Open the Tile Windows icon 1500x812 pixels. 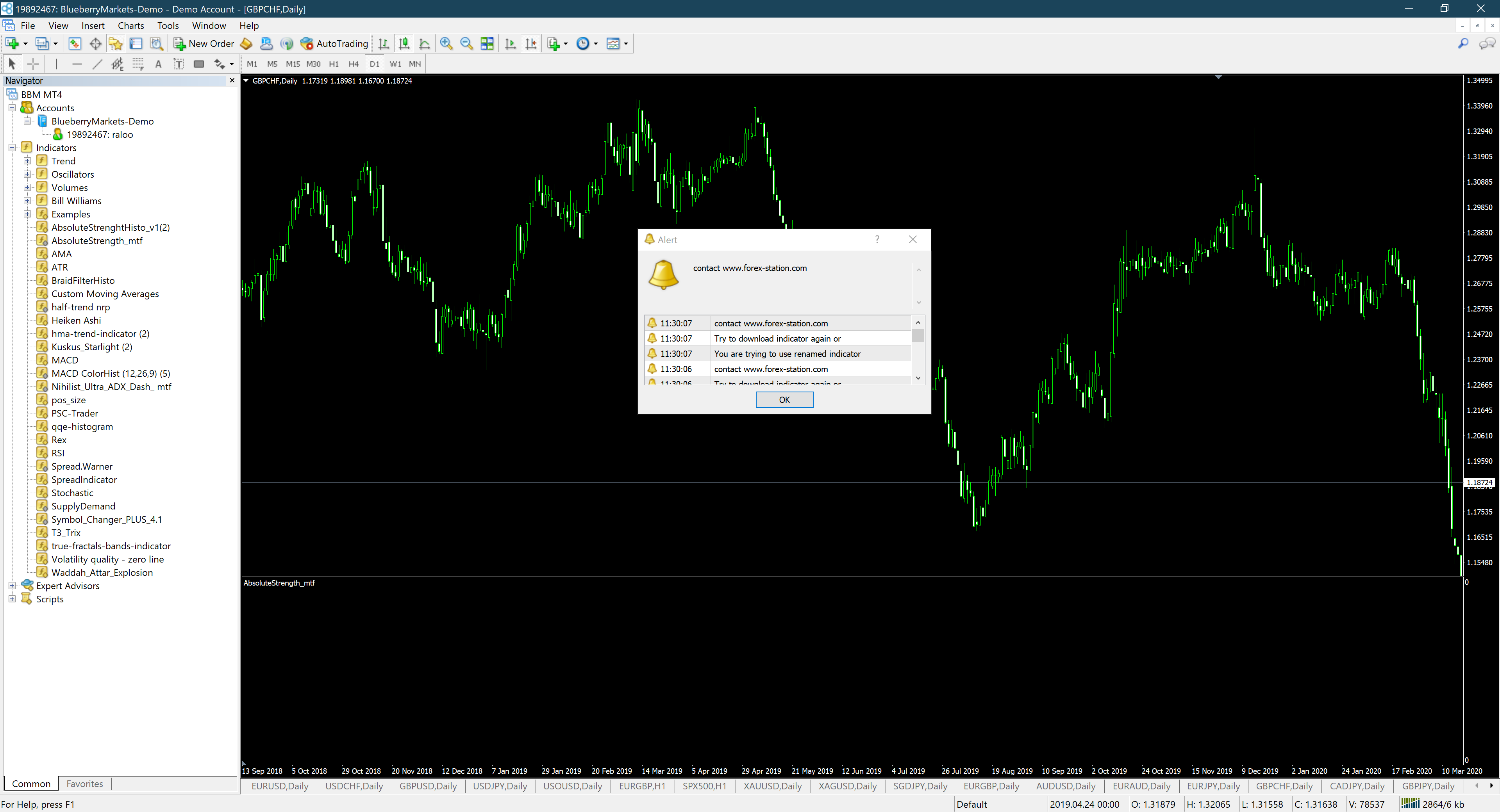tap(487, 44)
